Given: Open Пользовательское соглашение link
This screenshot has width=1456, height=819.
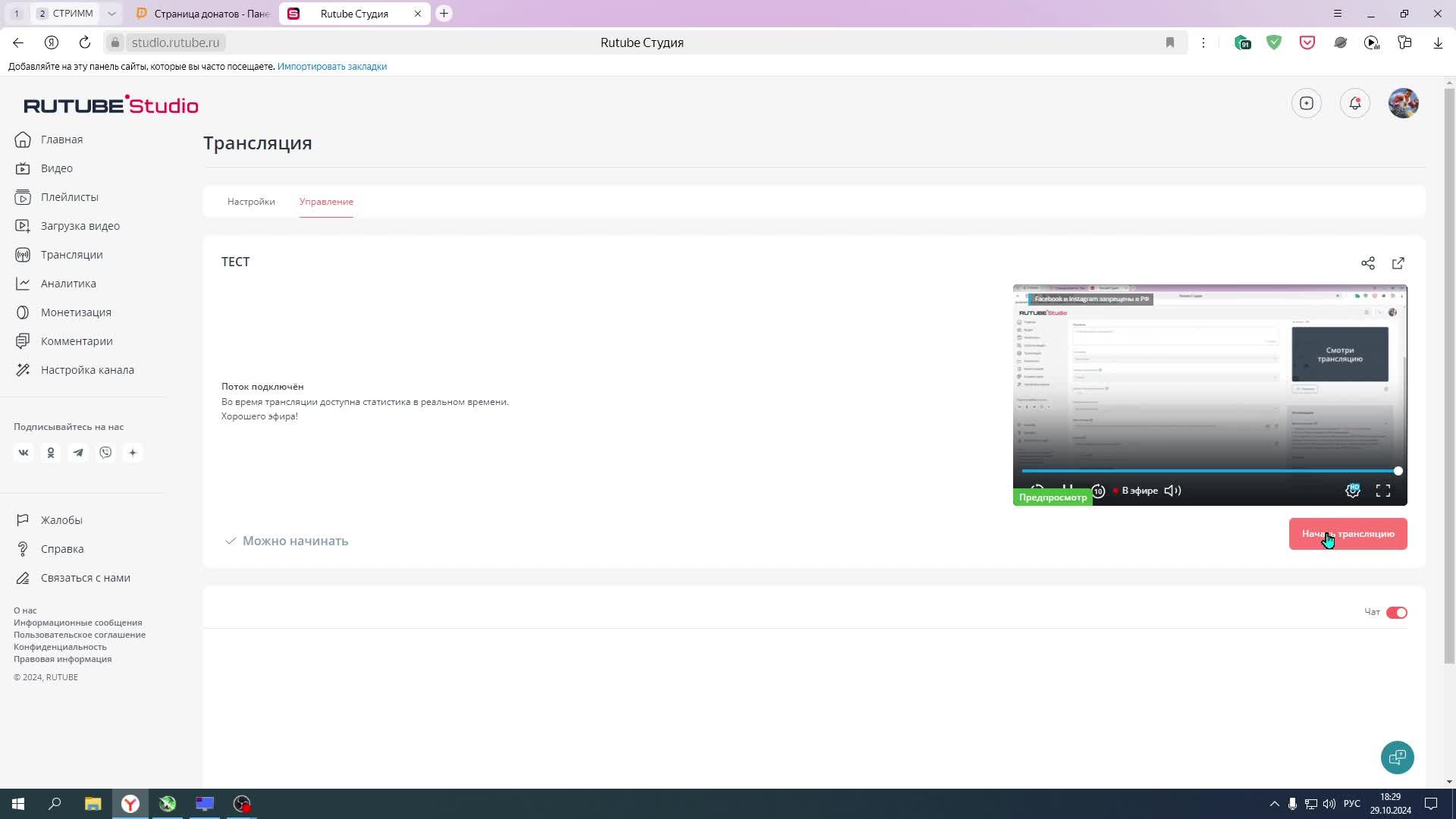Looking at the screenshot, I should pyautogui.click(x=80, y=635).
